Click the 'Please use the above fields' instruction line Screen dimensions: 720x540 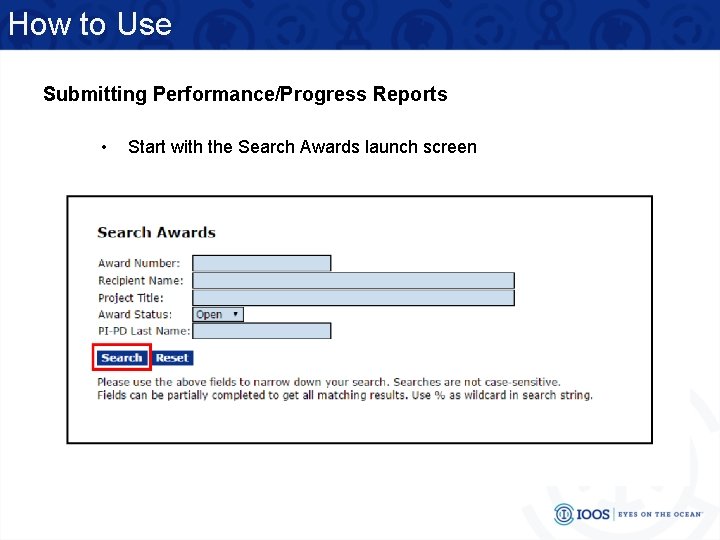click(329, 382)
